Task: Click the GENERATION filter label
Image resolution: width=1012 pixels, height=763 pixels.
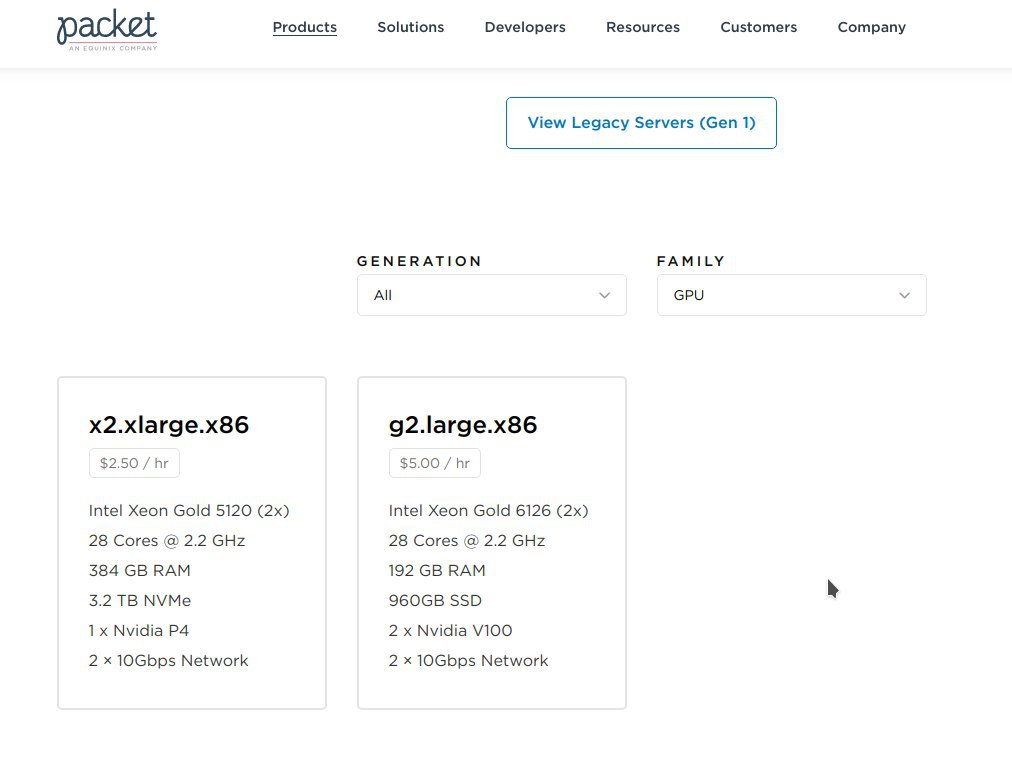Action: (419, 261)
